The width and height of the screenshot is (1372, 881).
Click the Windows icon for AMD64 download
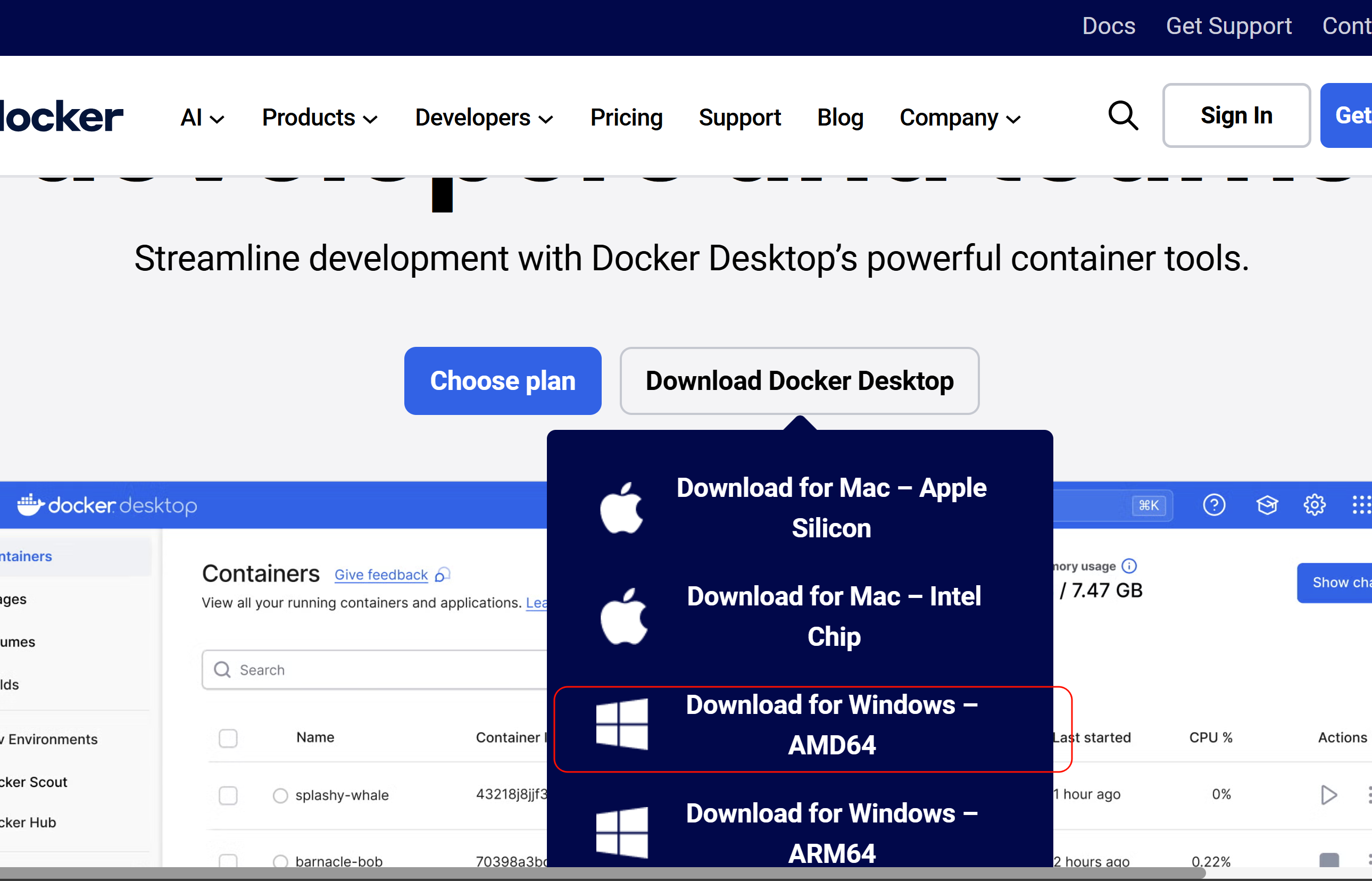point(622,724)
